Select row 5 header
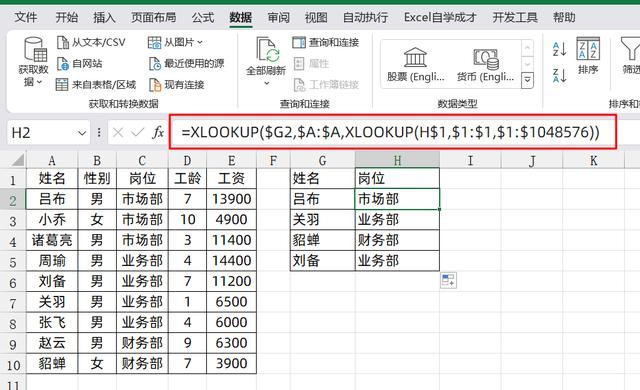640x390 pixels. 13,261
